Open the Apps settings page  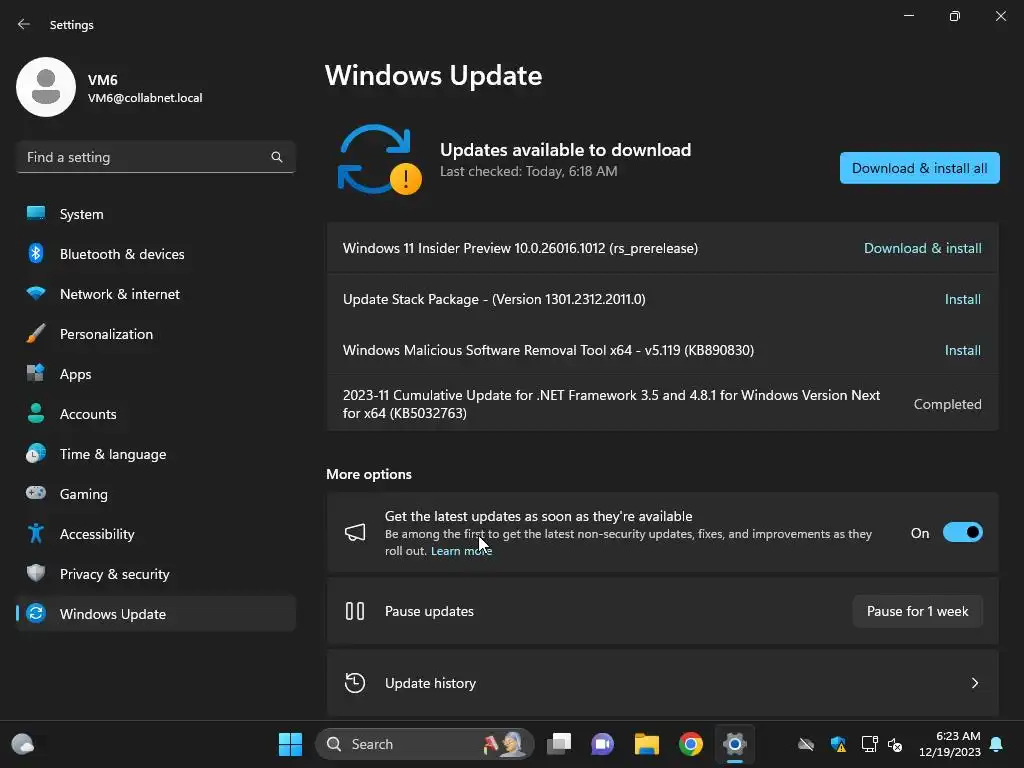point(156,374)
